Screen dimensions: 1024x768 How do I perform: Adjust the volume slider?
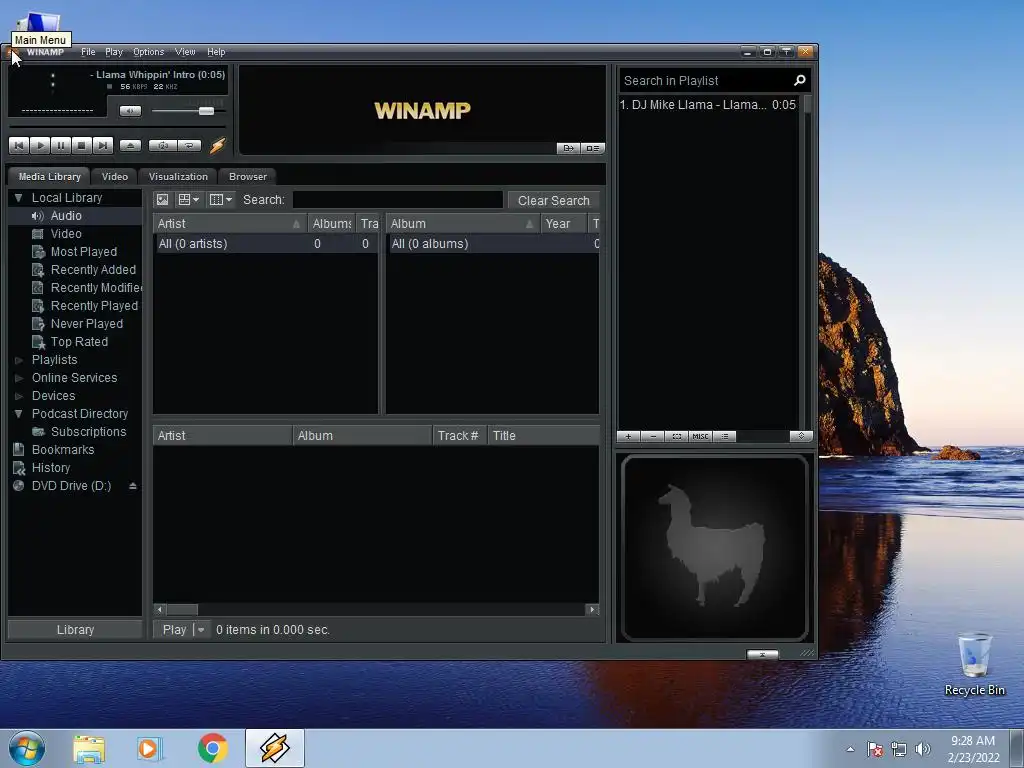point(206,111)
